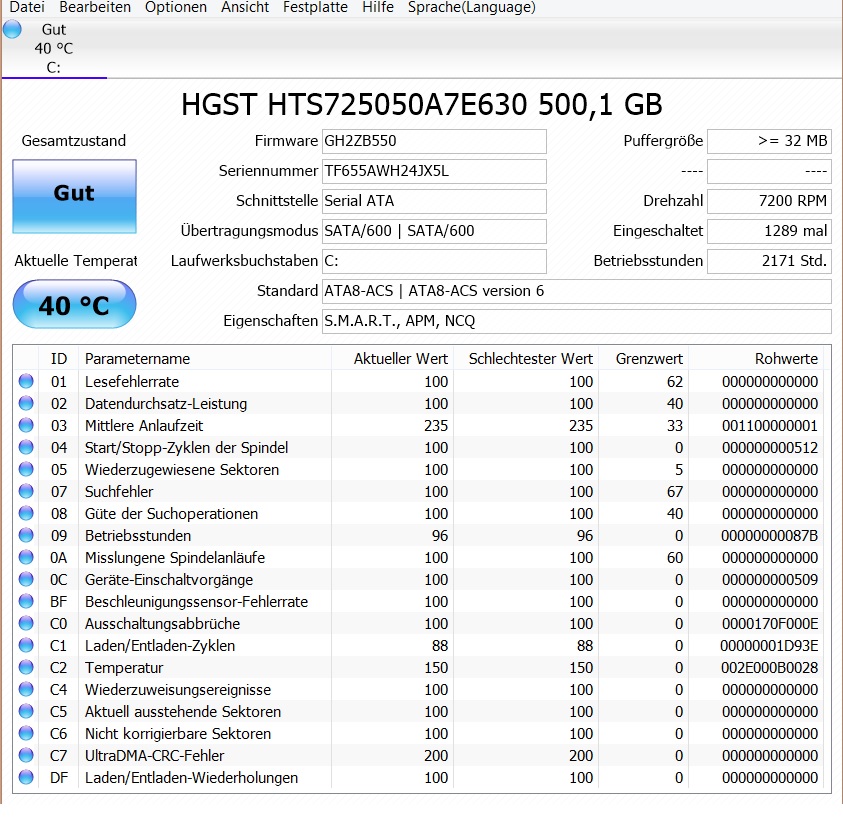Viewport: 843px width, 832px height.
Task: Open the Ansicht menu
Action: point(245,7)
